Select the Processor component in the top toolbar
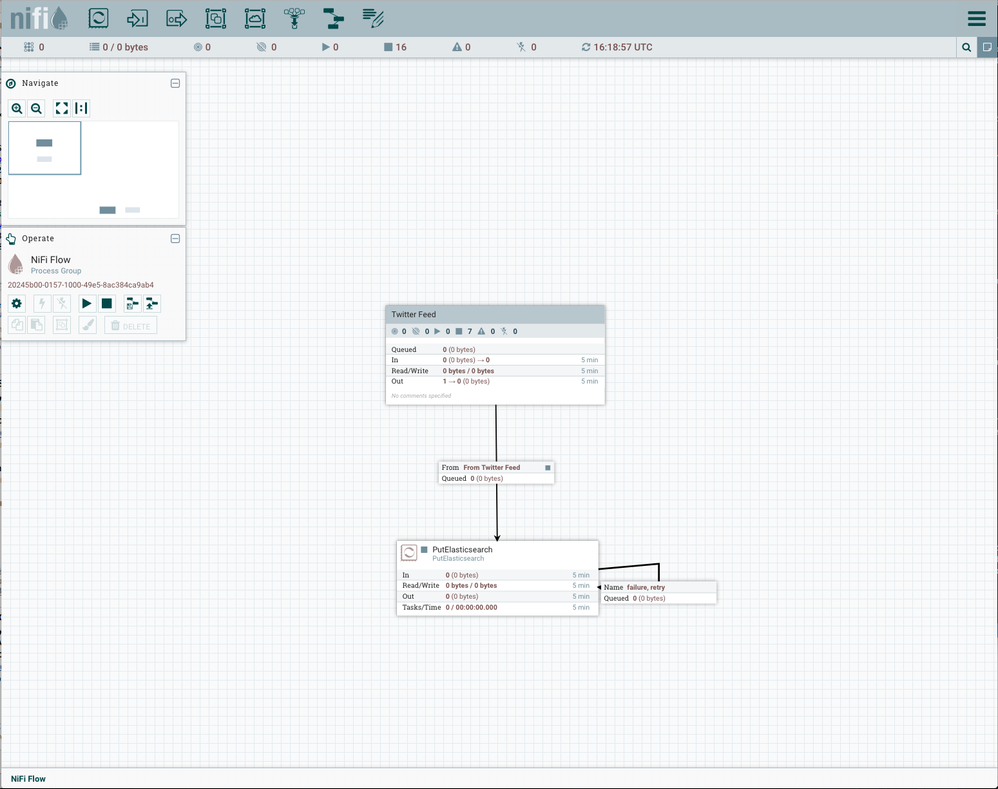998x789 pixels. coord(98,18)
